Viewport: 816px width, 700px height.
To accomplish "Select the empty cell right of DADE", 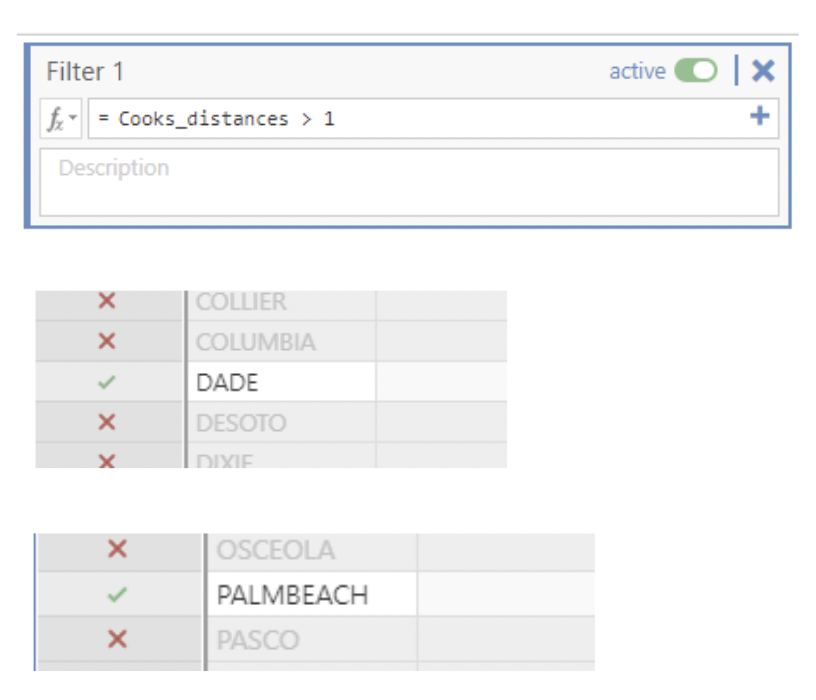I will [440, 382].
